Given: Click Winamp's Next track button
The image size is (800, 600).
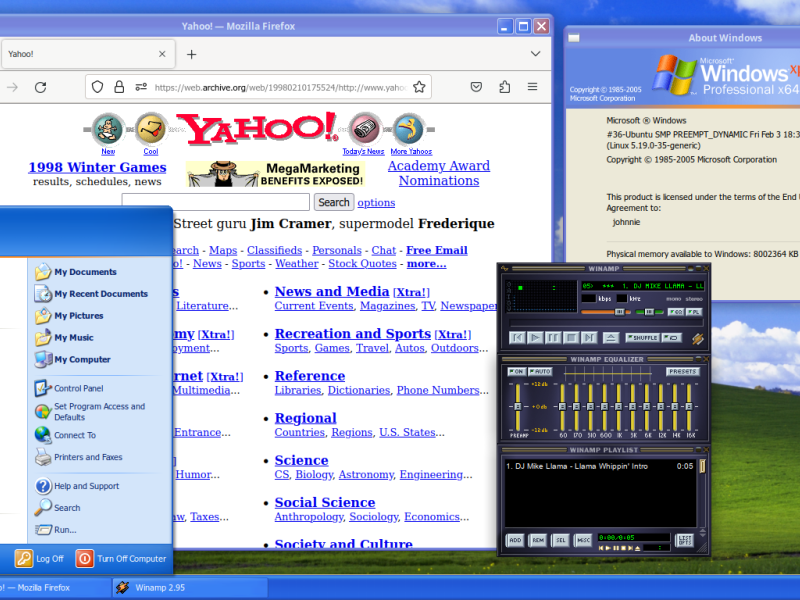Looking at the screenshot, I should (x=589, y=338).
